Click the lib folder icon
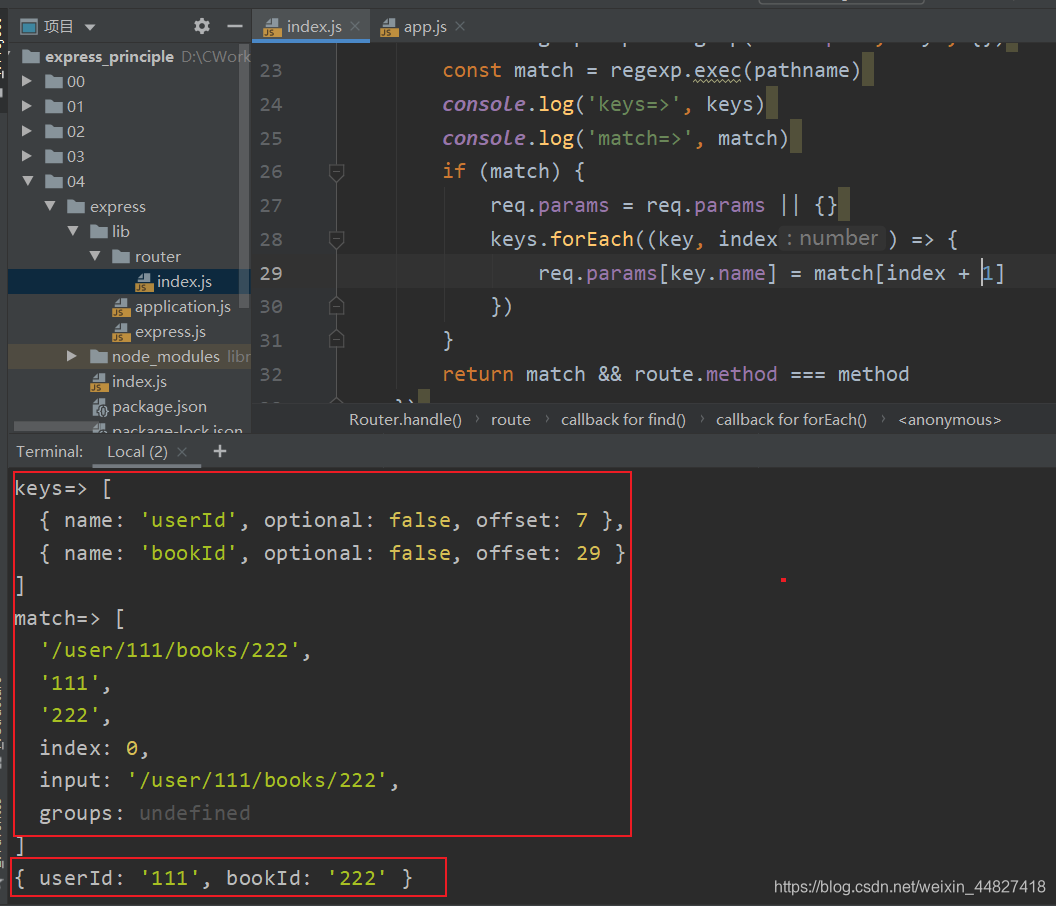This screenshot has width=1056, height=906. point(99,232)
